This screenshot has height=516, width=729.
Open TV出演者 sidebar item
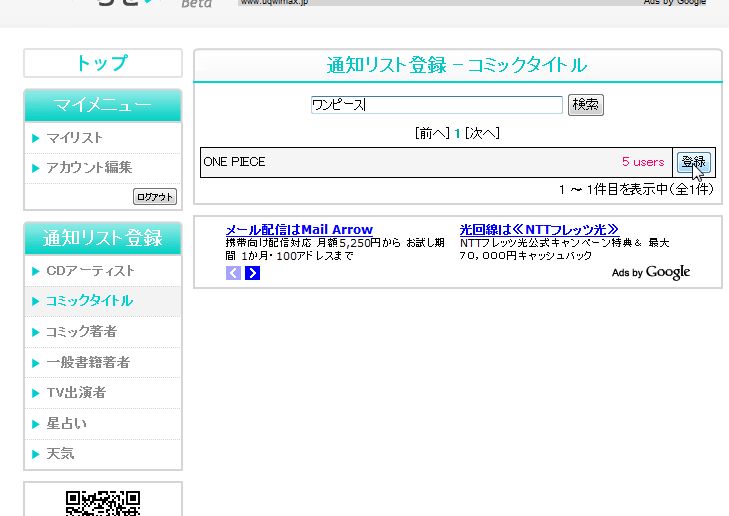click(x=76, y=393)
